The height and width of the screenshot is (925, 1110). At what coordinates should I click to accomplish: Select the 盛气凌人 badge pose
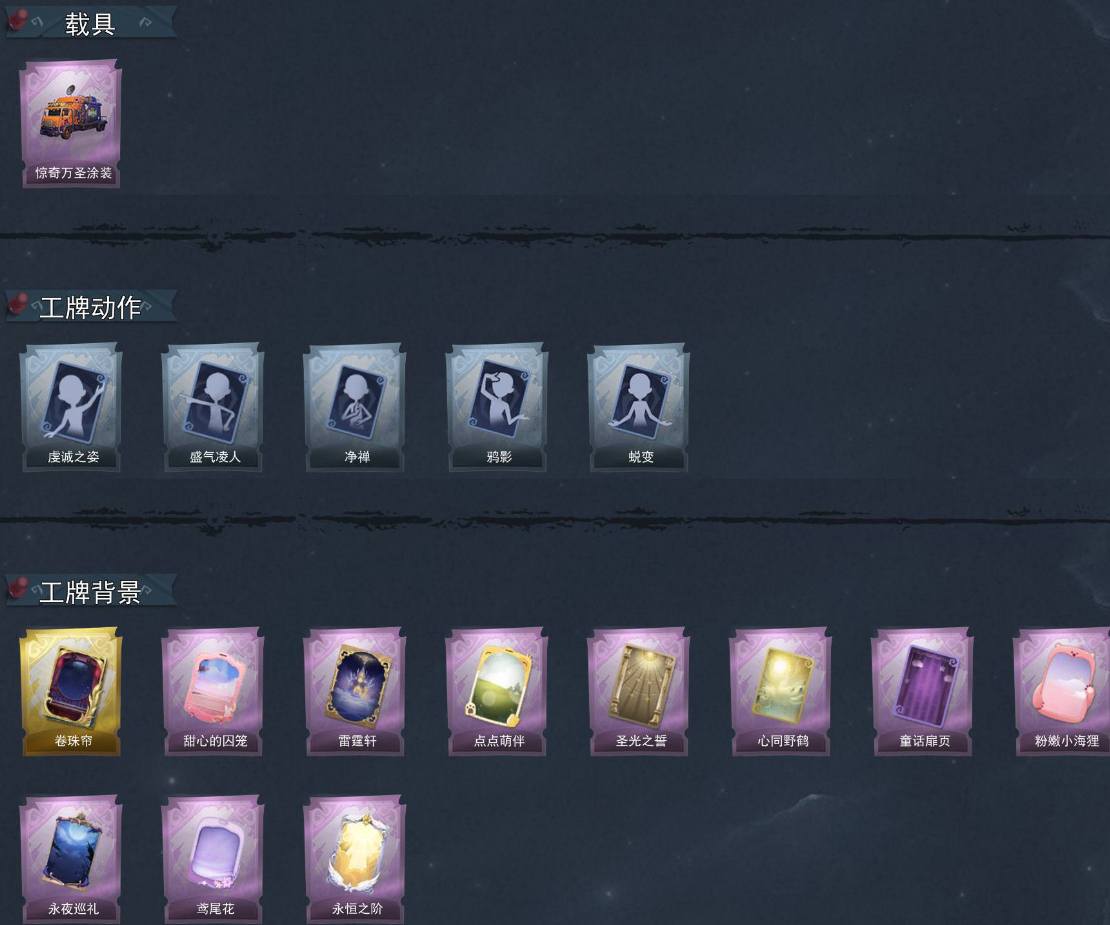point(213,408)
